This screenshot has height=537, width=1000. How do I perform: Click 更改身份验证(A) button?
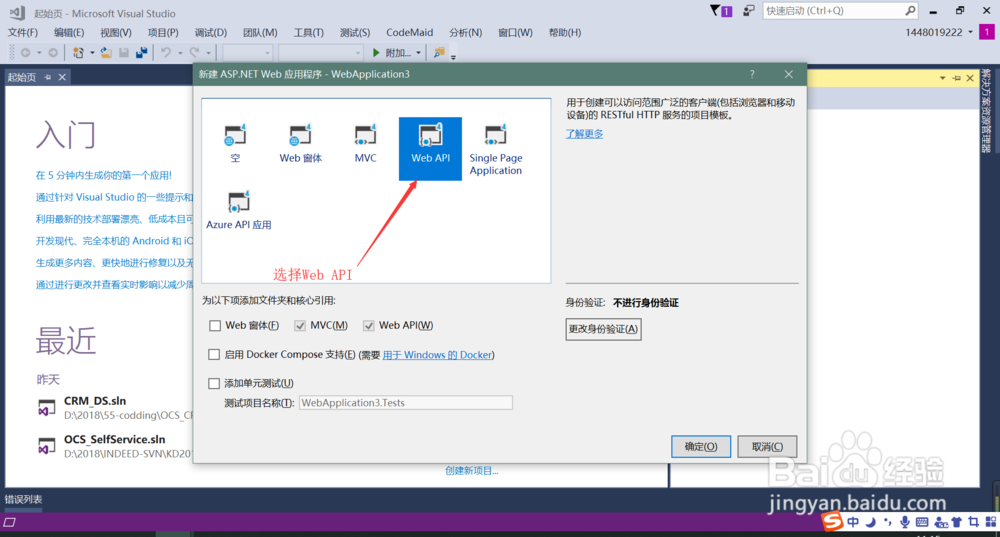pyautogui.click(x=603, y=329)
